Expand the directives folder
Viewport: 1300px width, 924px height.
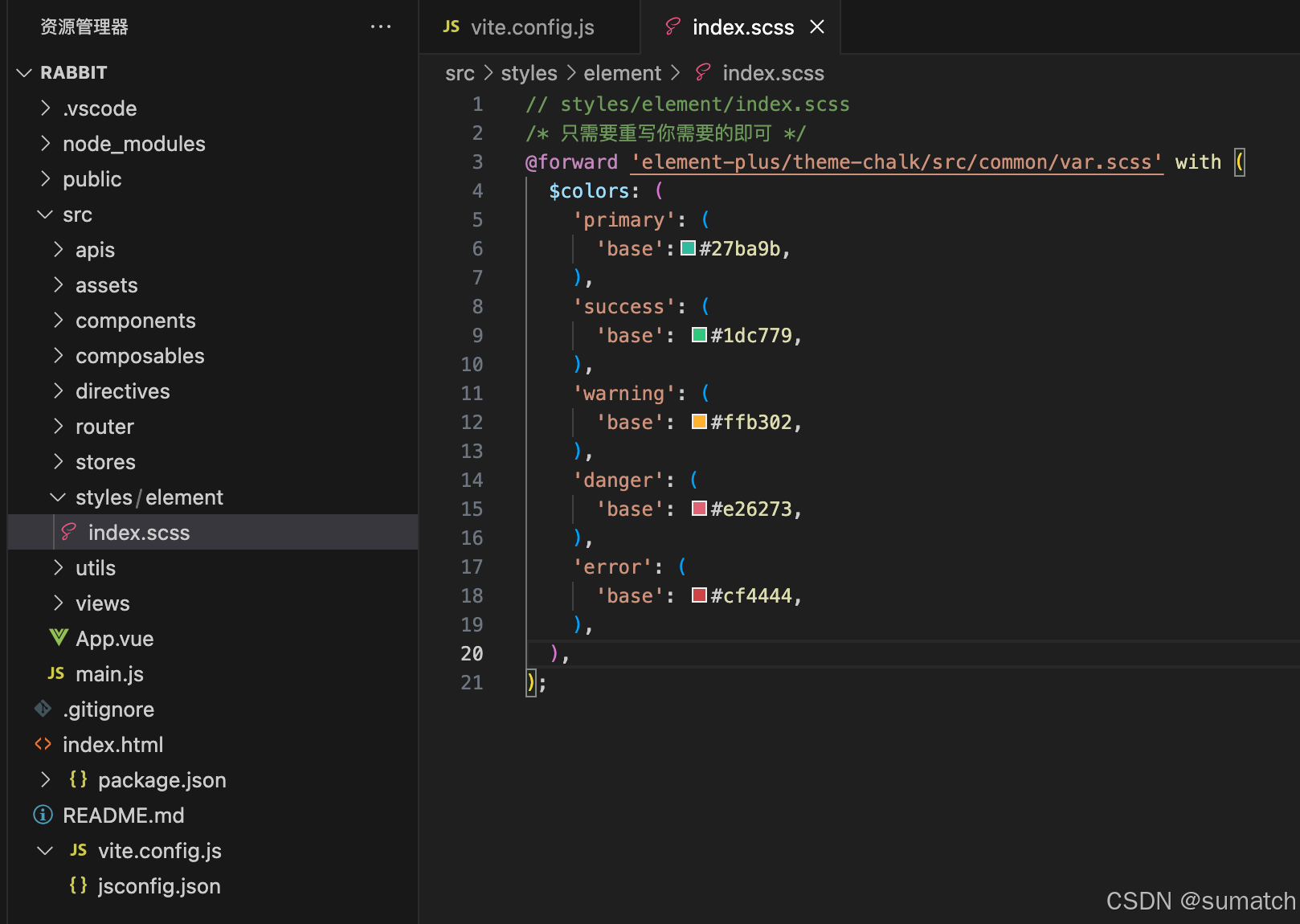click(x=58, y=390)
